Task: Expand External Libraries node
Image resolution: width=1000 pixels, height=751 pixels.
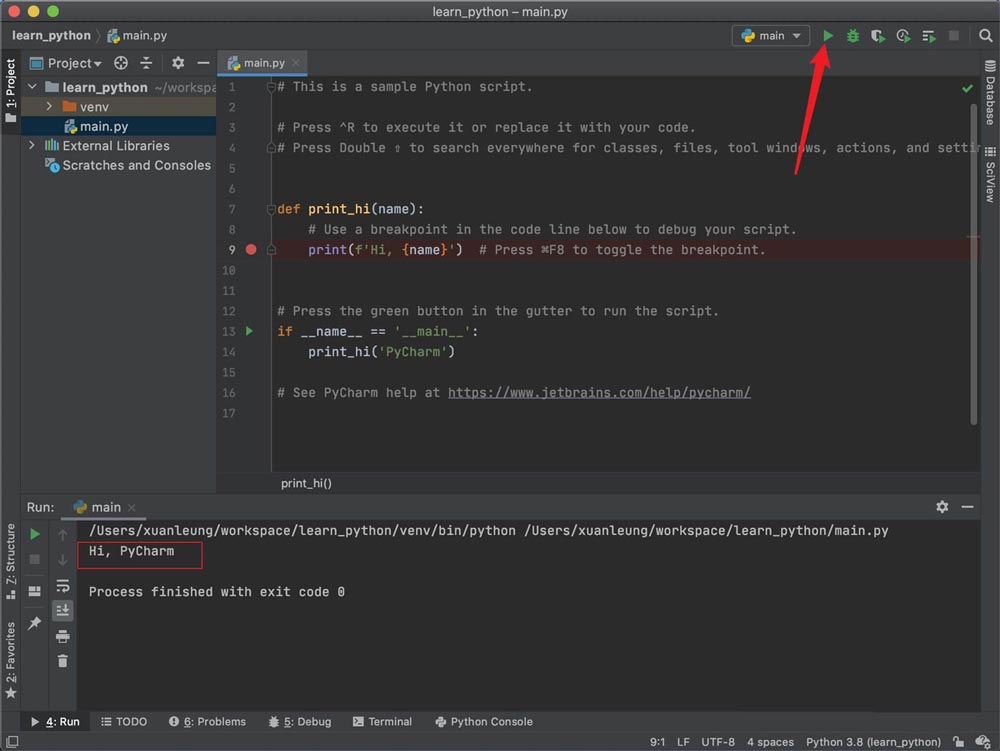Action: (x=33, y=145)
